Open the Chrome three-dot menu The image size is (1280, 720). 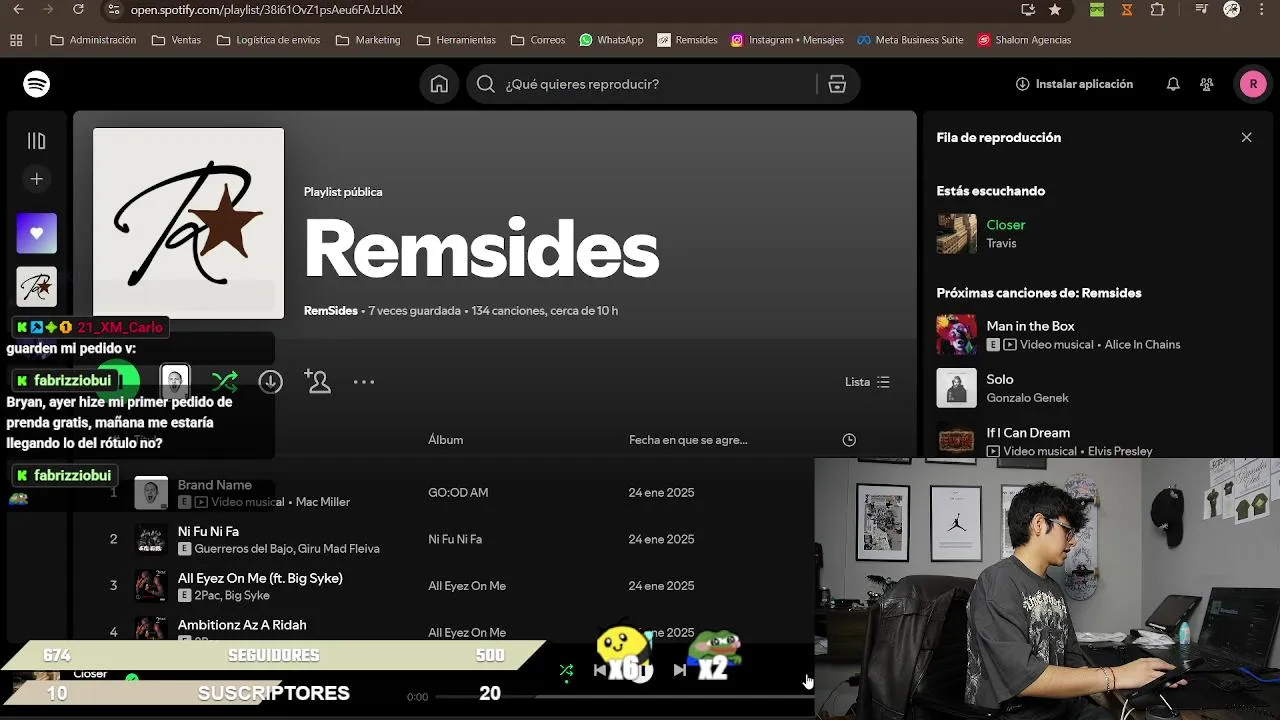point(1264,10)
